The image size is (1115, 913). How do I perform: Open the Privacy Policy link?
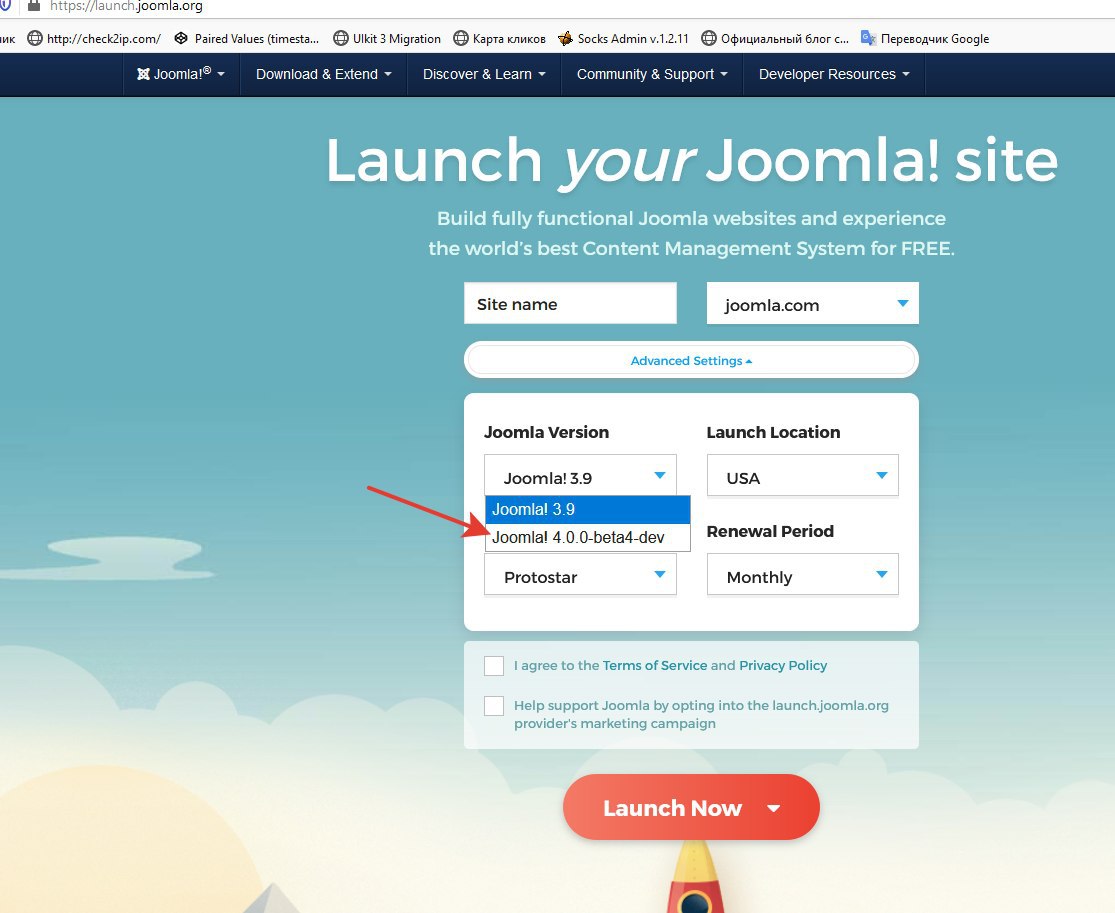[x=783, y=666]
